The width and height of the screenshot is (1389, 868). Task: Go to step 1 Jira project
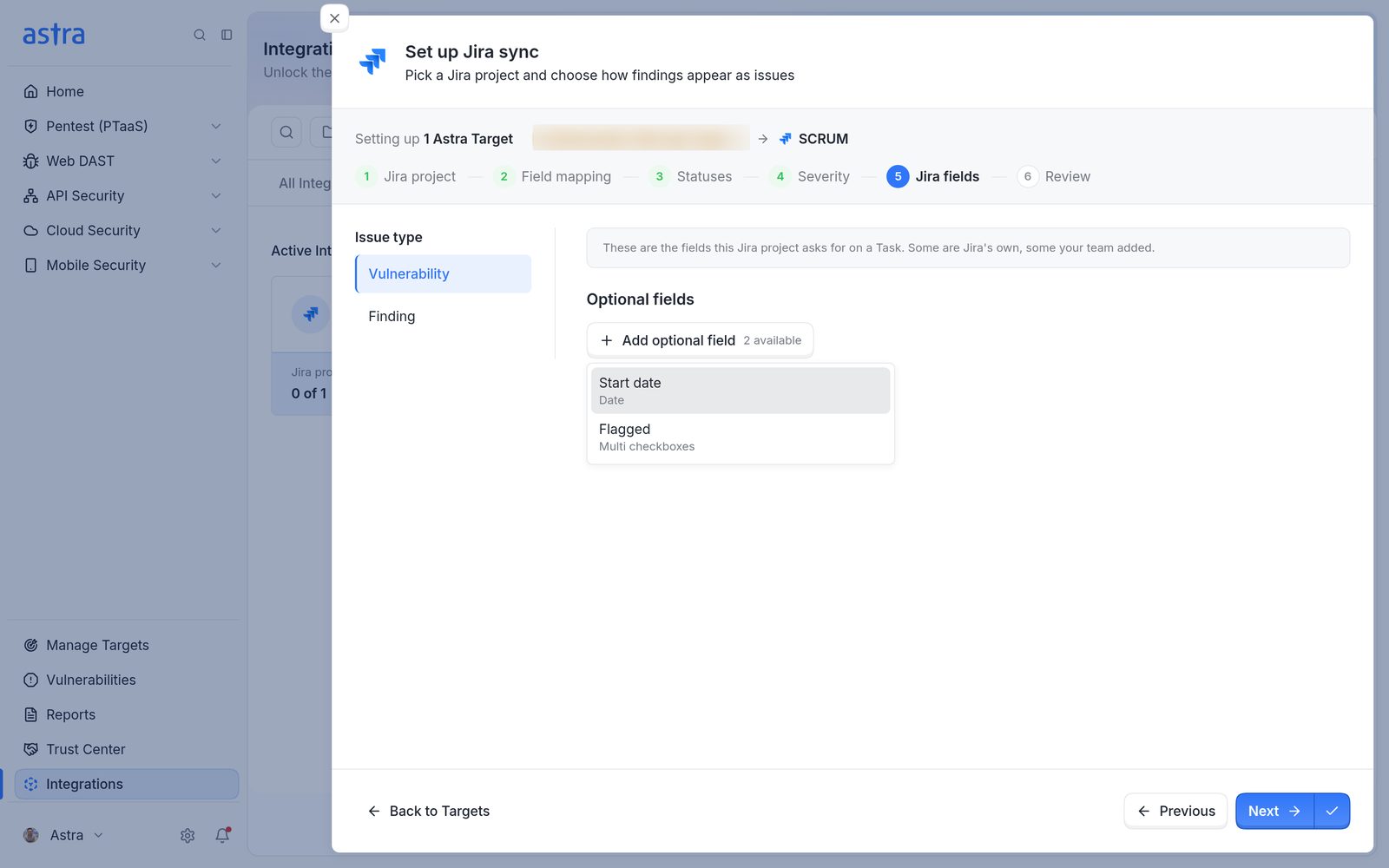[405, 176]
